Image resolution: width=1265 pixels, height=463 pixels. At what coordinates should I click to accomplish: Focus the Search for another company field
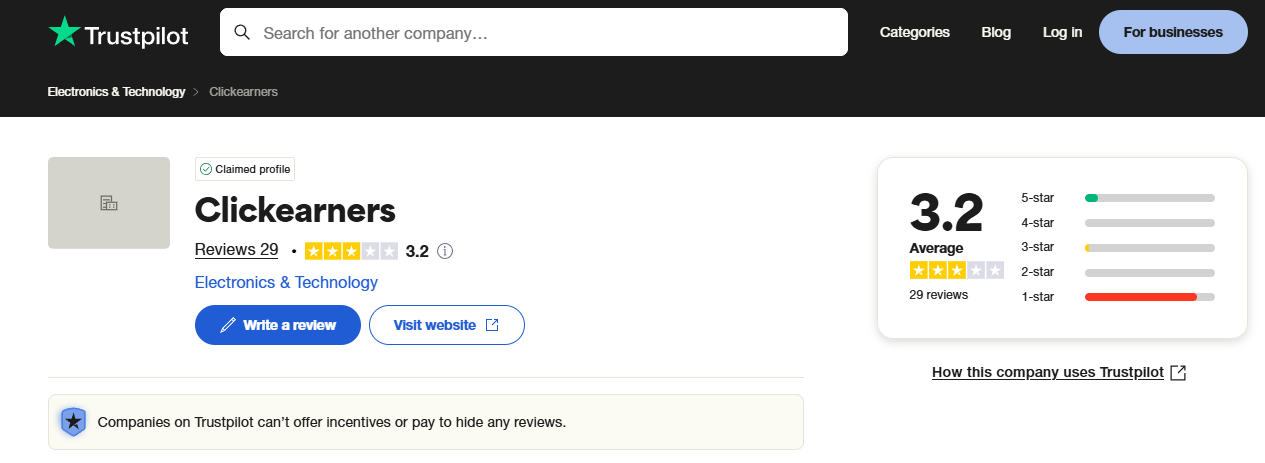534,32
